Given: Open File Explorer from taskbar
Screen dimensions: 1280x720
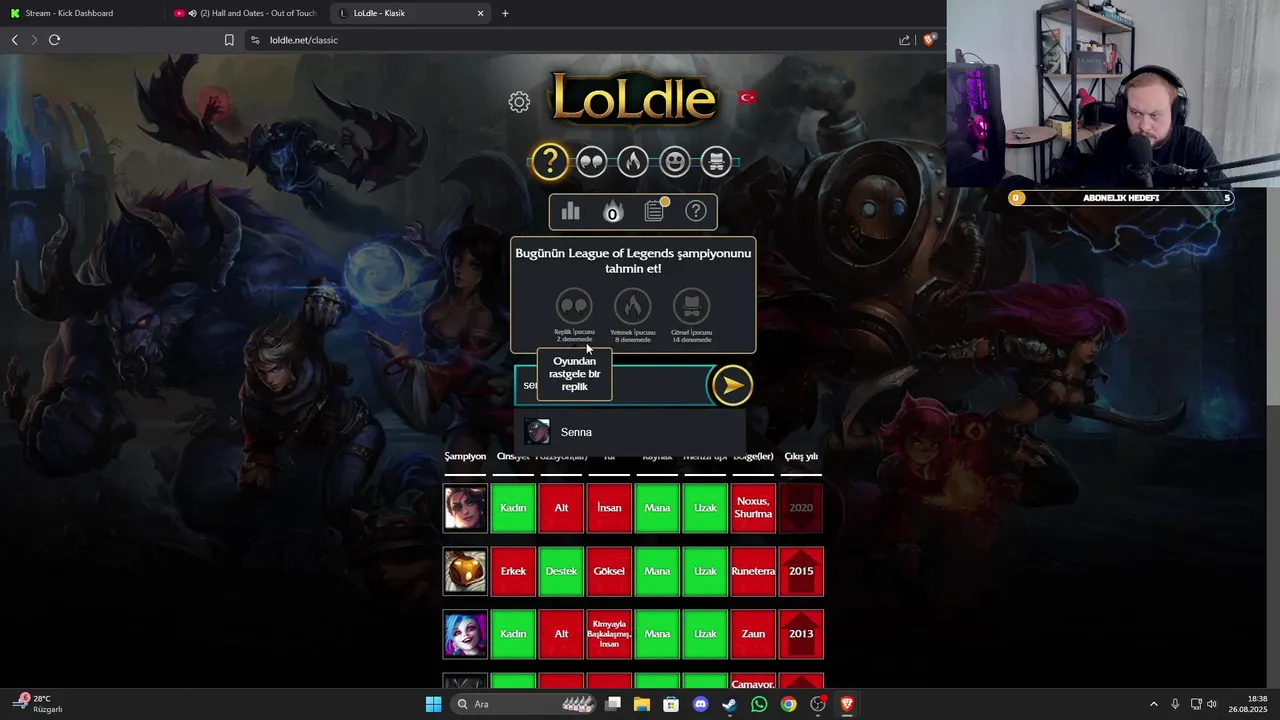Looking at the screenshot, I should [x=642, y=704].
